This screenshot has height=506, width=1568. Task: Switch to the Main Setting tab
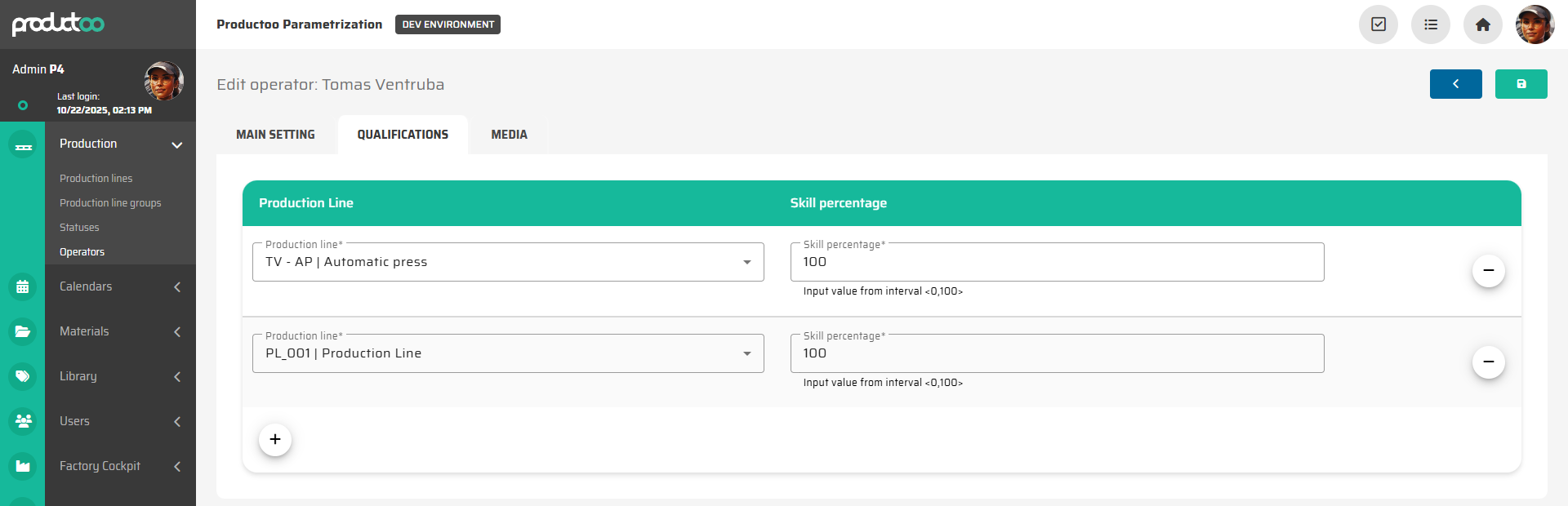point(275,135)
